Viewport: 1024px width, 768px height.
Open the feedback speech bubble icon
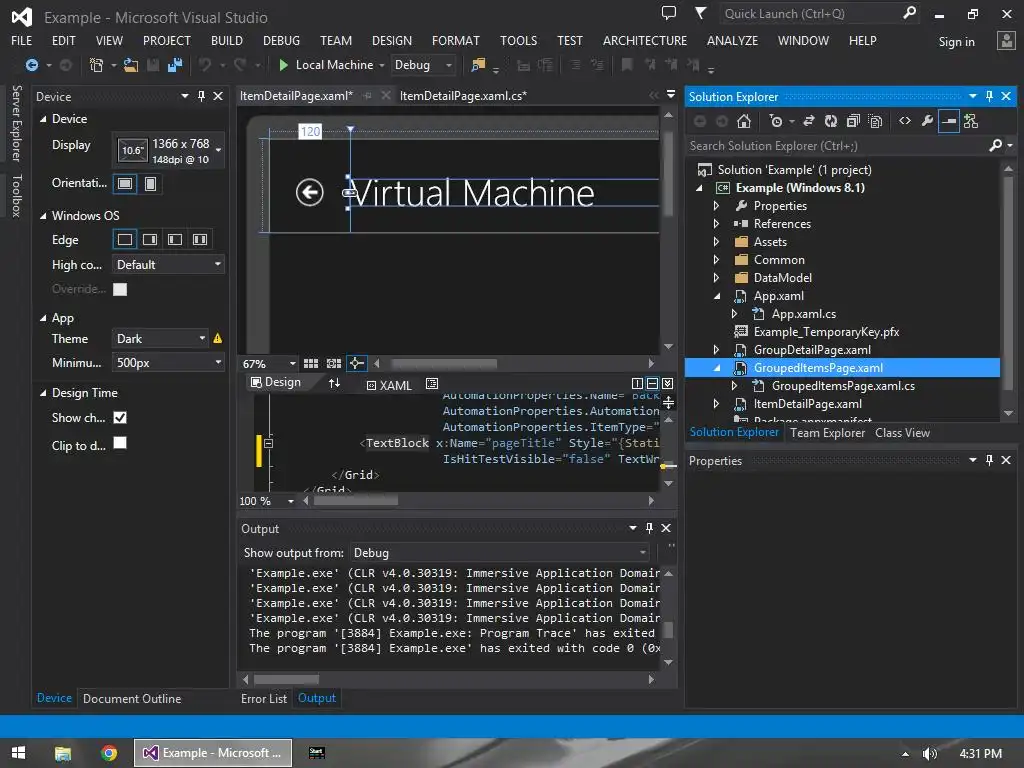pos(669,13)
